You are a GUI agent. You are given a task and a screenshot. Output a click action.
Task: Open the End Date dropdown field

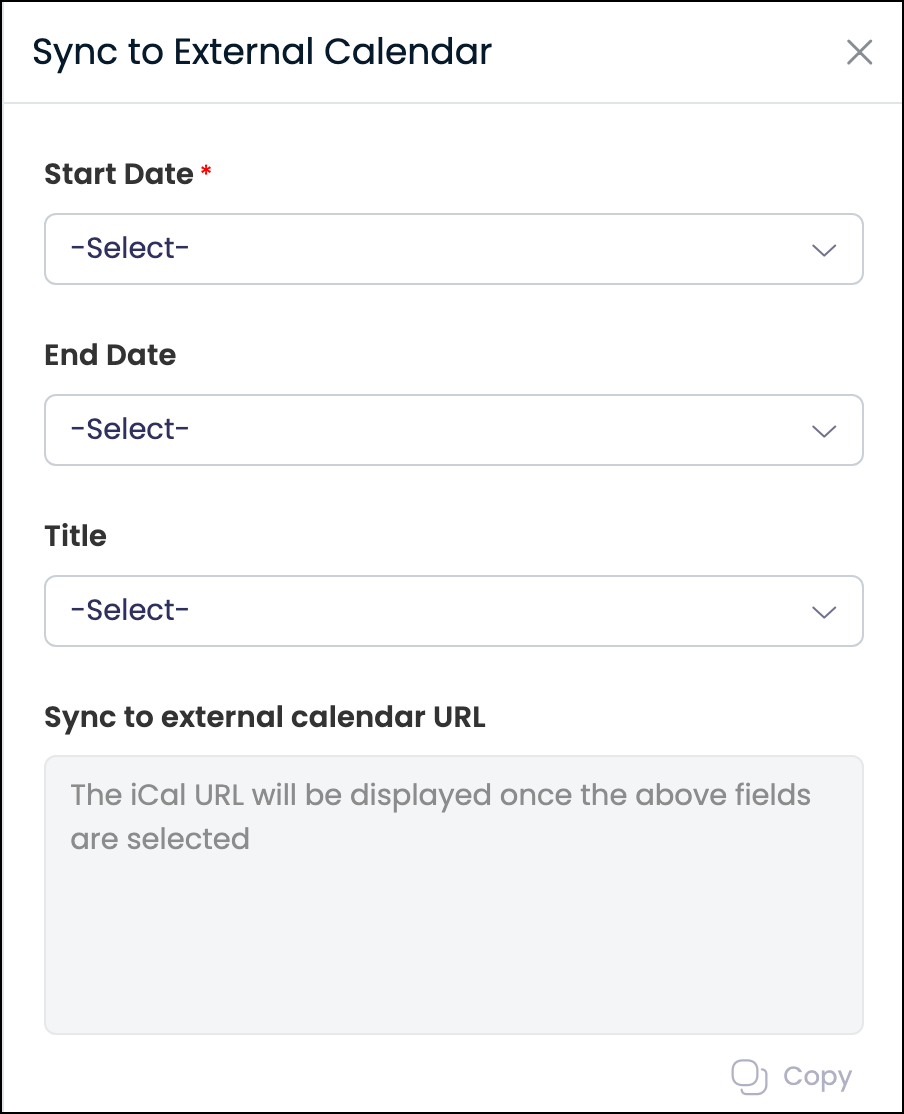coord(453,430)
